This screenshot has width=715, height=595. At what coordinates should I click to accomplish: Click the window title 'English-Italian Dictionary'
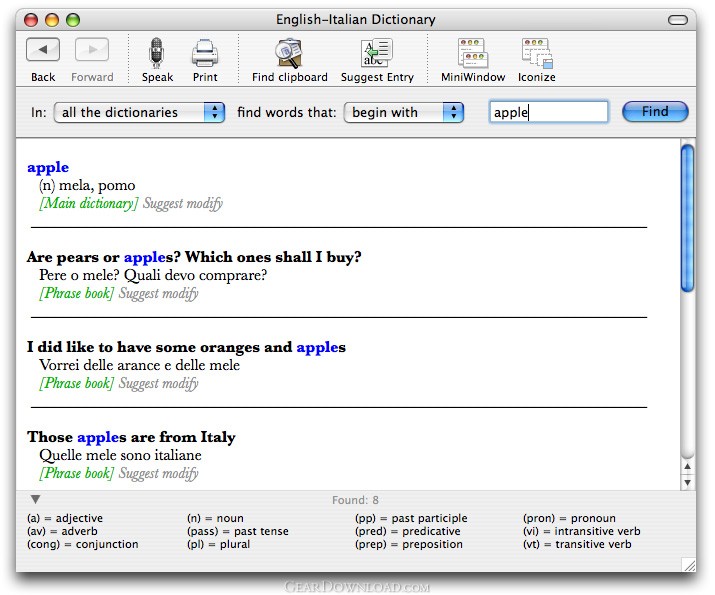356,20
